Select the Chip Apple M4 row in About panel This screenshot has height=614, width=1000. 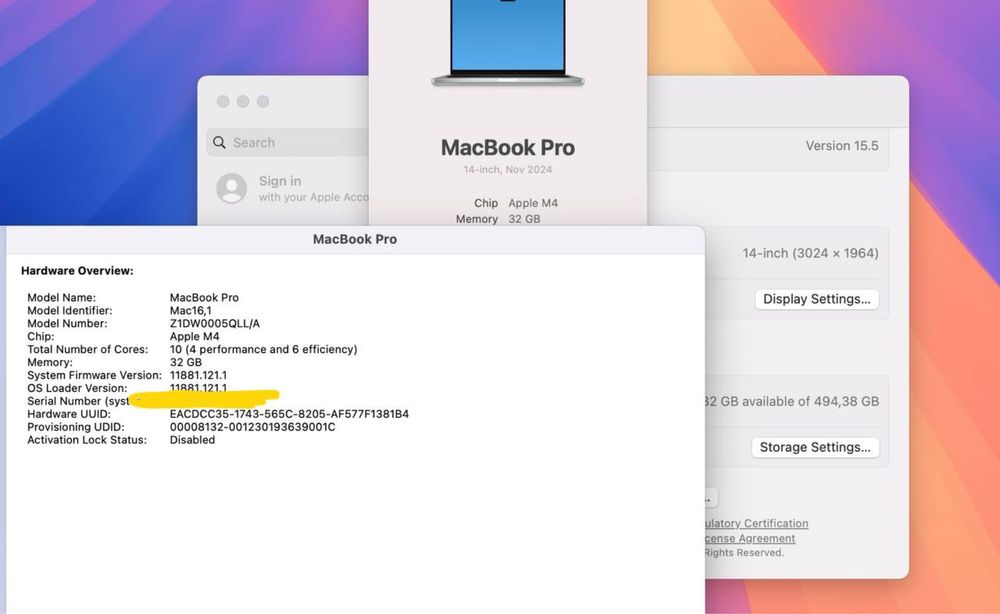tap(515, 203)
